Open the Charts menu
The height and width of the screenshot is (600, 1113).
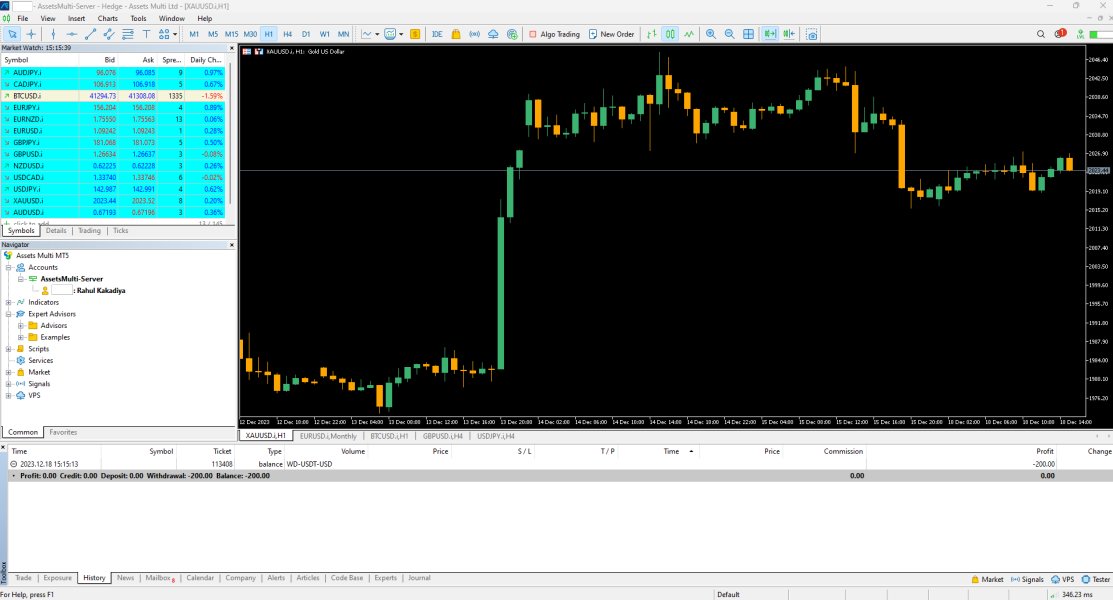point(108,18)
